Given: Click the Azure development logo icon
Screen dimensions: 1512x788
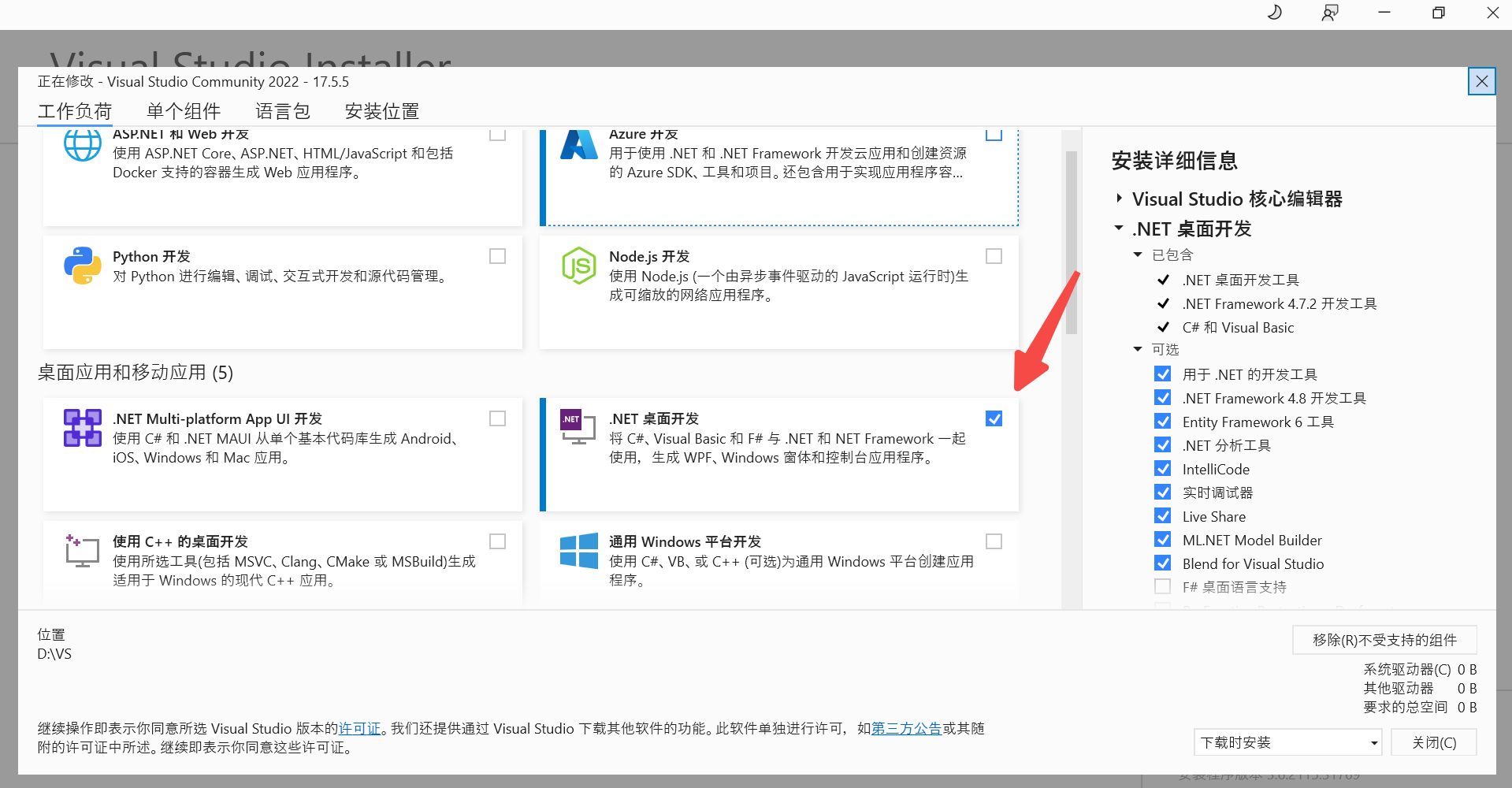Looking at the screenshot, I should pyautogui.click(x=579, y=145).
